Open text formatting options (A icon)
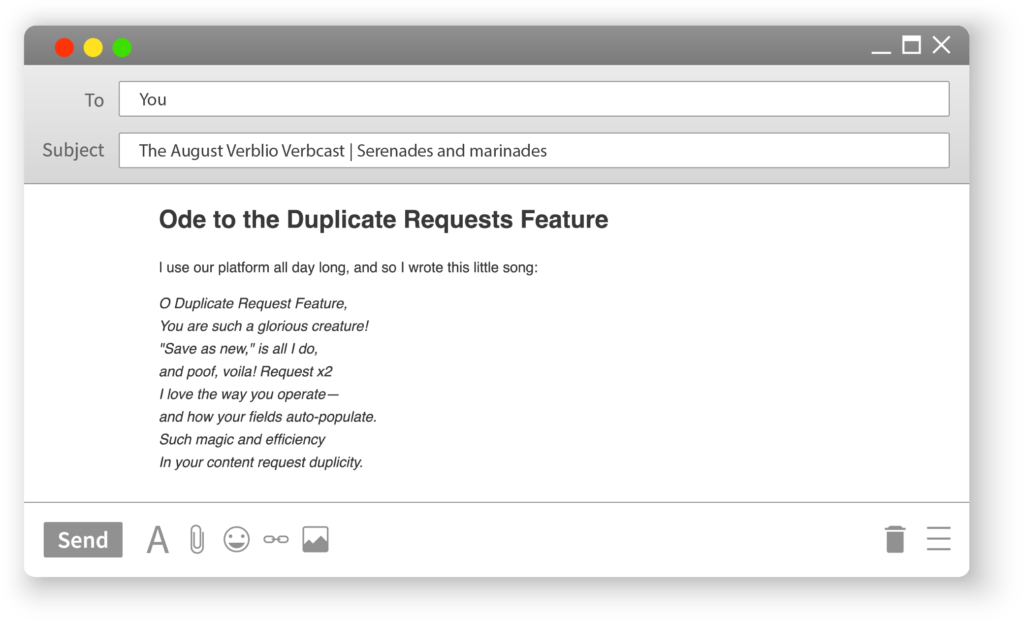This screenshot has height=622, width=1024. tap(158, 540)
